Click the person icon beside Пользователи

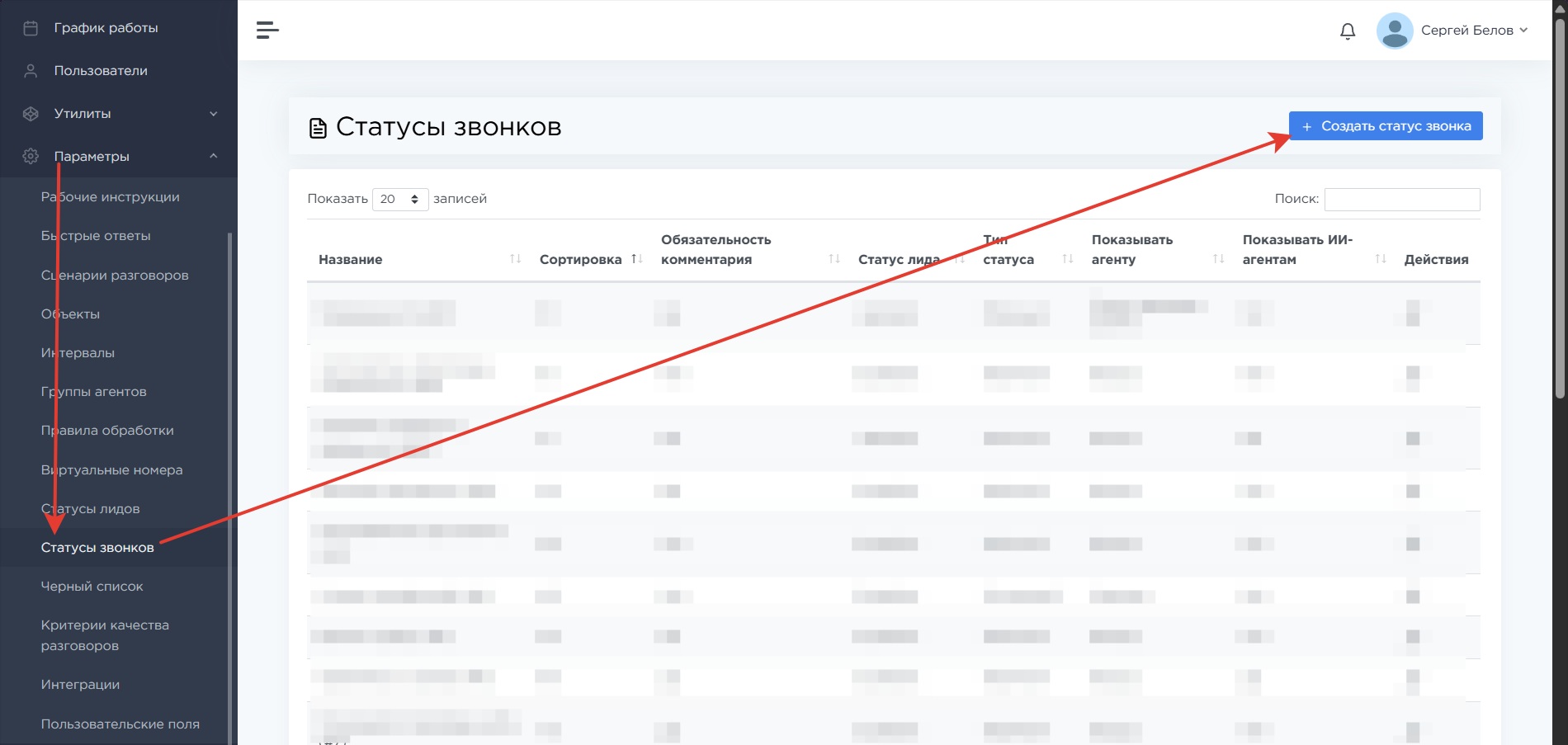[x=31, y=71]
